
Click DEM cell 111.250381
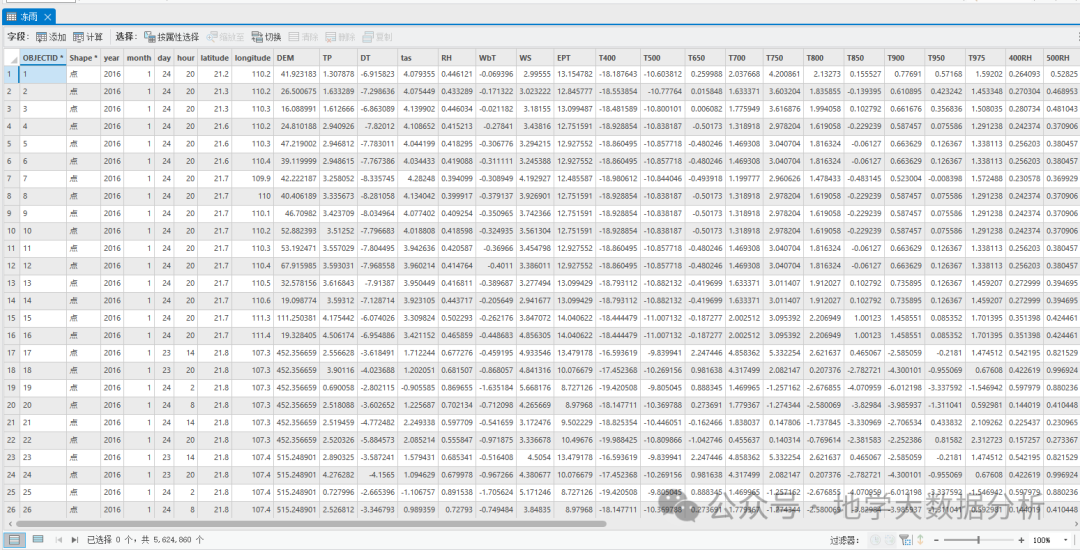296,317
